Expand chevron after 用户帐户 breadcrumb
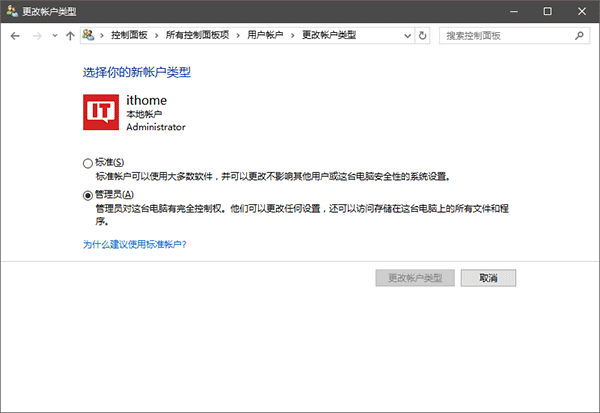This screenshot has height=413, width=600. tap(293, 36)
